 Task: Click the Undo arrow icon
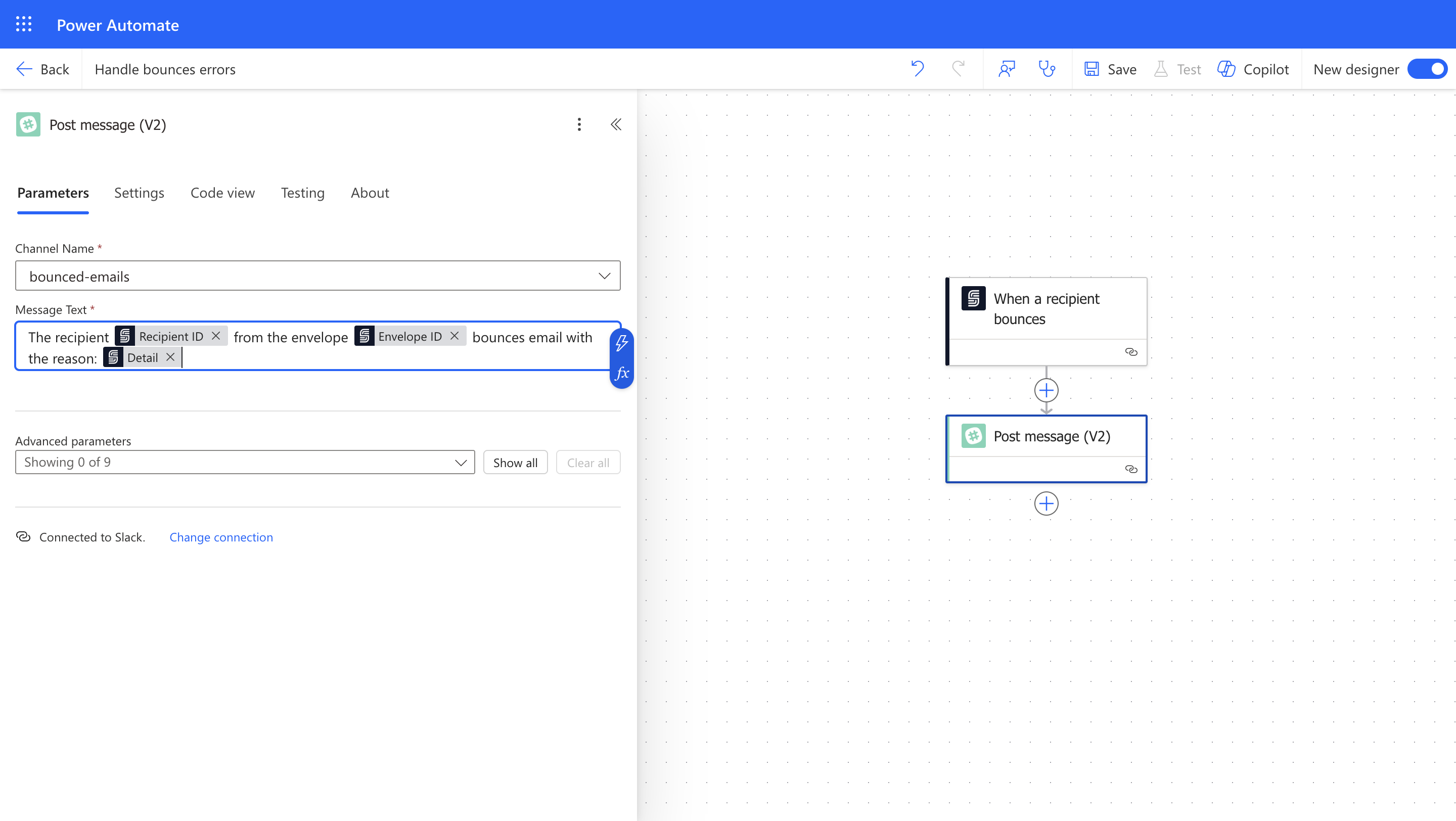point(918,69)
